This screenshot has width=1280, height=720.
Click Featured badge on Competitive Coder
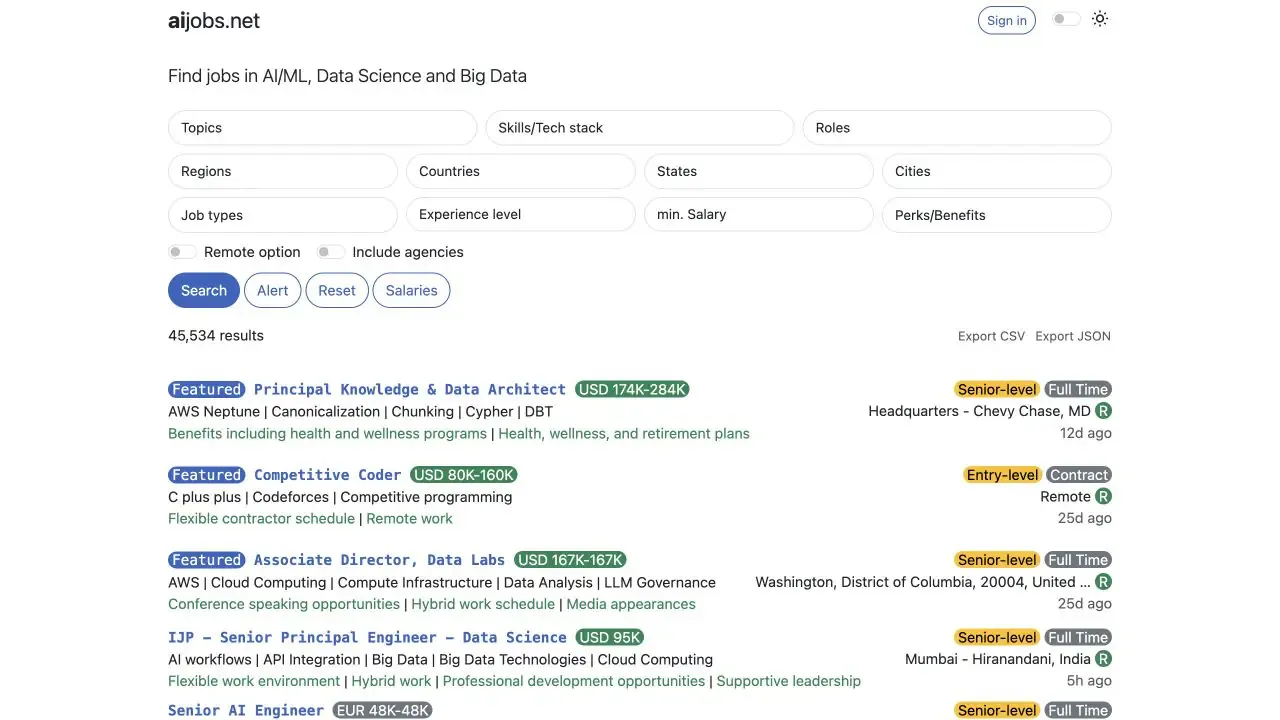point(206,475)
